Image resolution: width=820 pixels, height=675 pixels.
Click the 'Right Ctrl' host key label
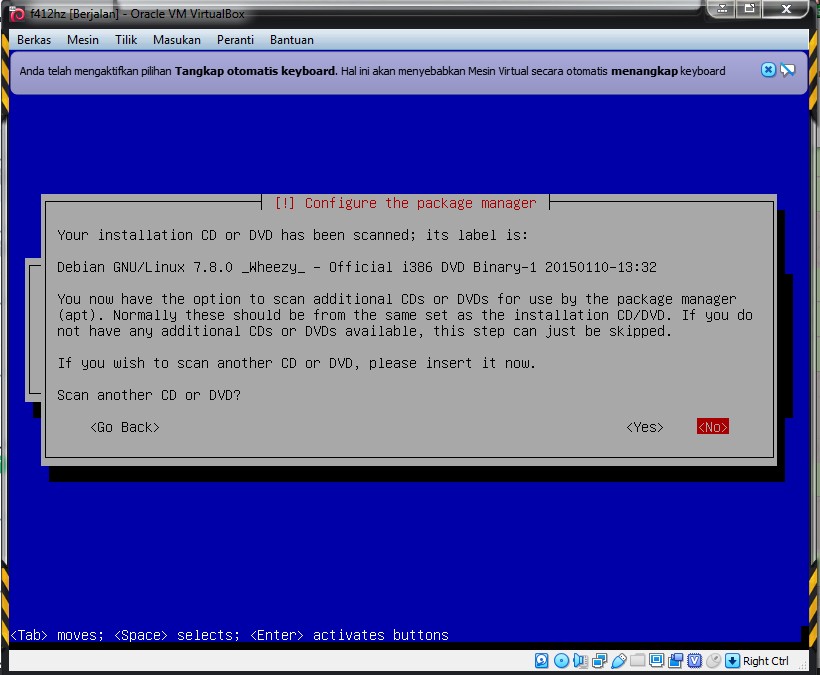click(x=766, y=661)
